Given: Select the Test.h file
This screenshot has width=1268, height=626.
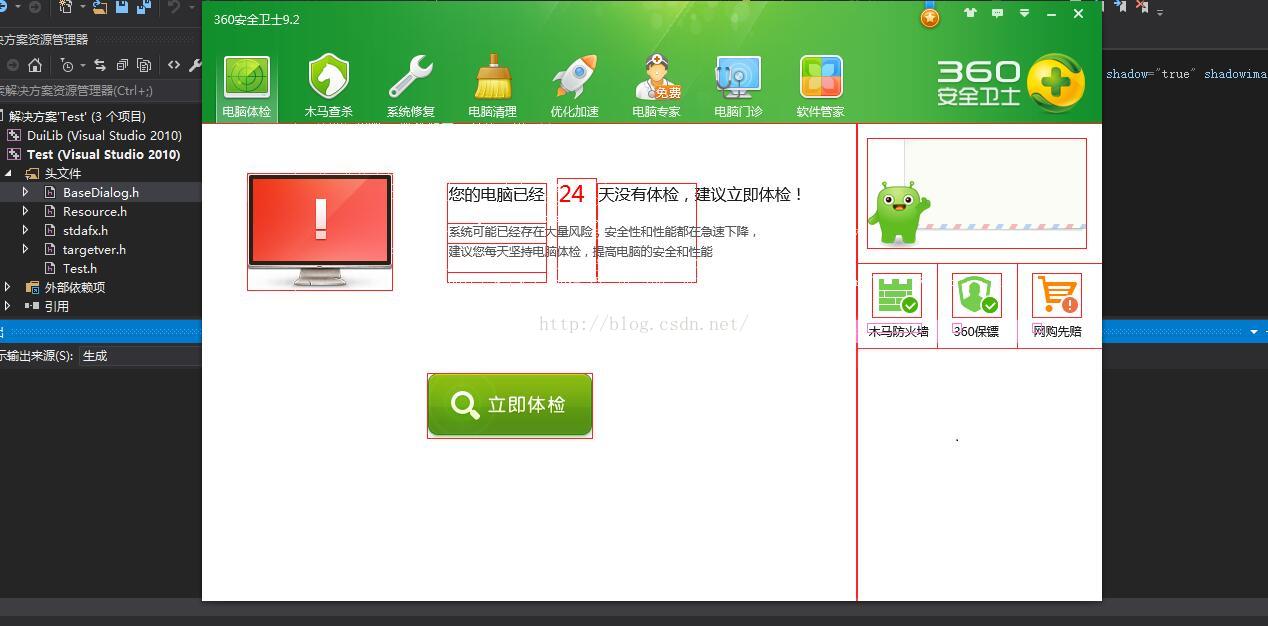Looking at the screenshot, I should coord(80,268).
